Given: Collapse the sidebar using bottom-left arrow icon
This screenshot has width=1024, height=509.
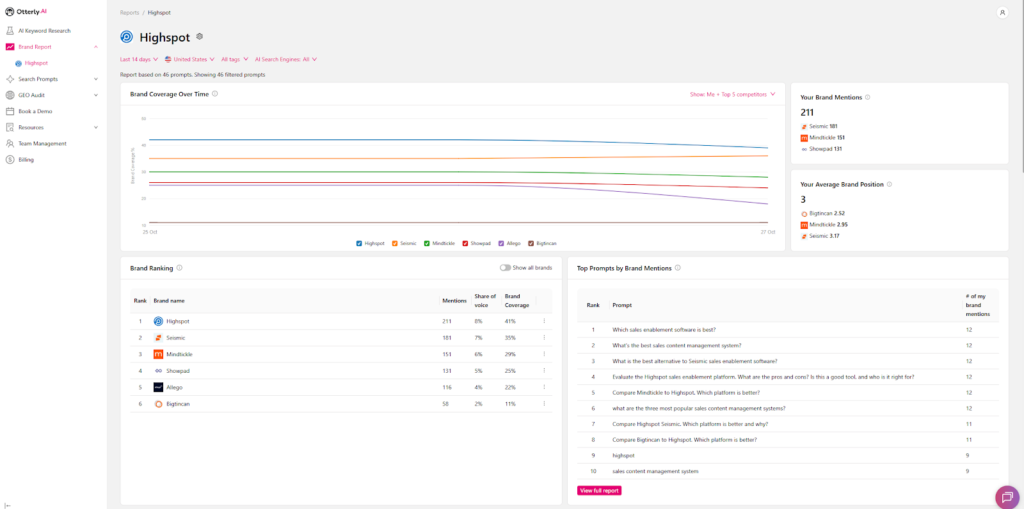Looking at the screenshot, I should pos(8,503).
